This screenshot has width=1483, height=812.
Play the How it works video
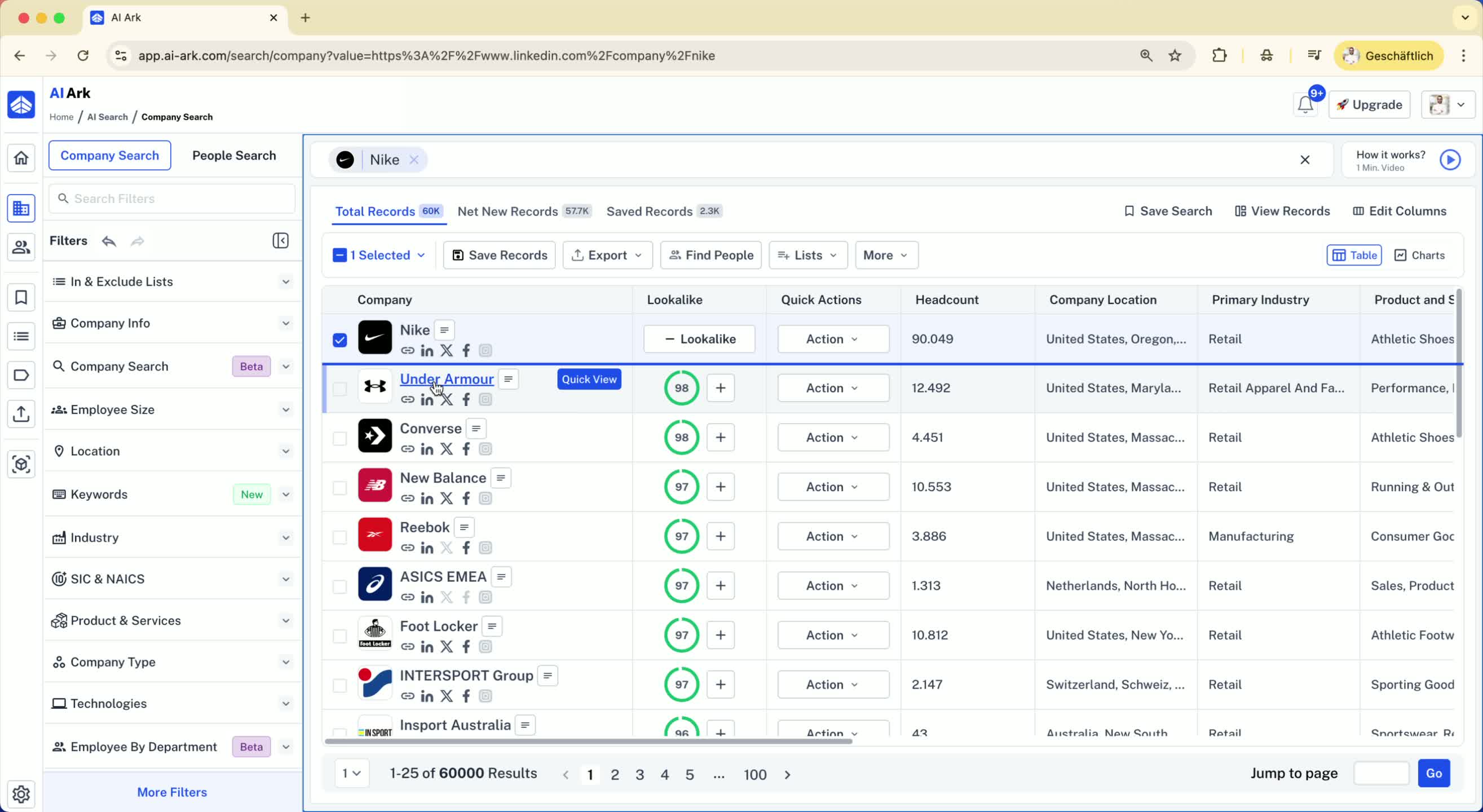click(x=1450, y=160)
